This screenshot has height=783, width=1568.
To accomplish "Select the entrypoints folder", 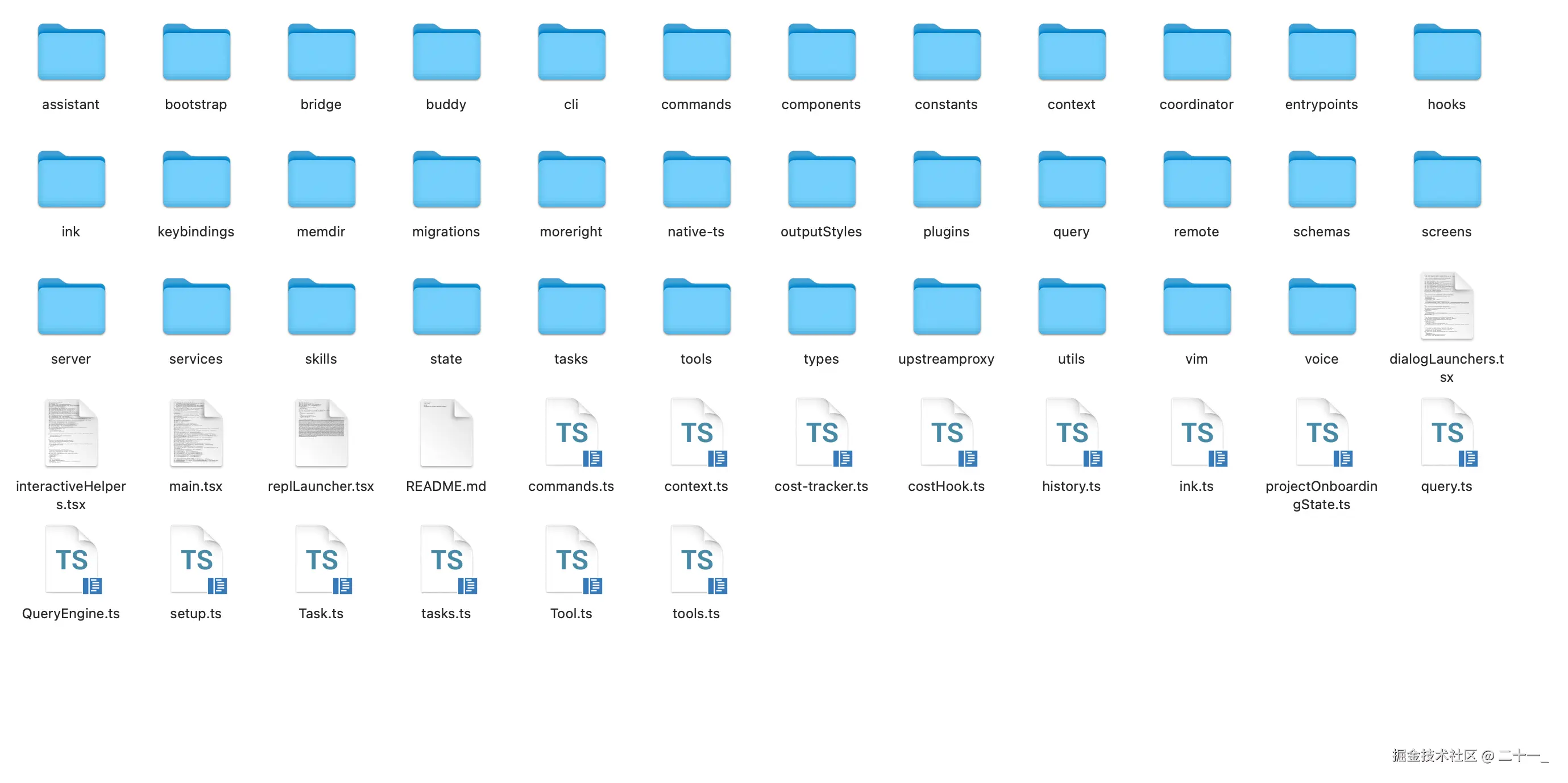I will (1321, 53).
